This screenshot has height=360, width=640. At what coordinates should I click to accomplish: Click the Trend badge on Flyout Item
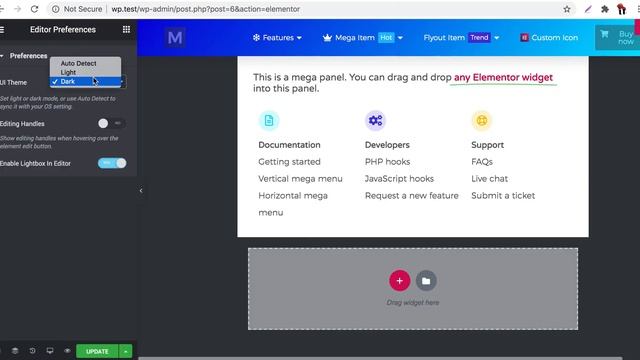pos(479,38)
